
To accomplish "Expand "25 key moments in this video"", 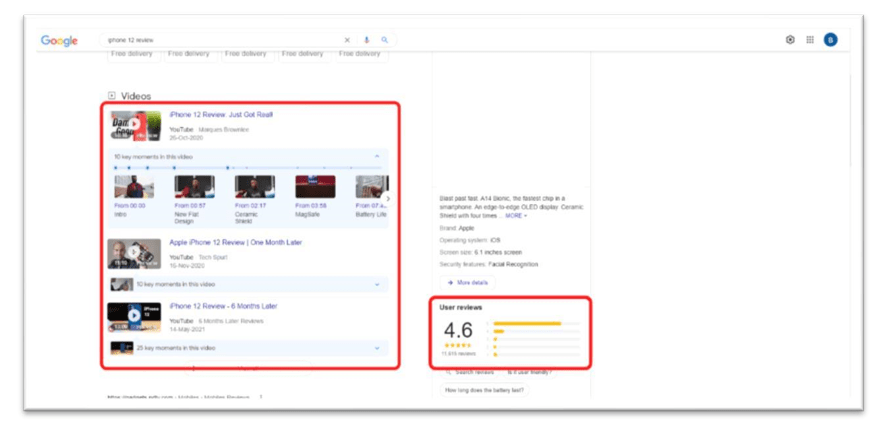I will pyautogui.click(x=248, y=348).
